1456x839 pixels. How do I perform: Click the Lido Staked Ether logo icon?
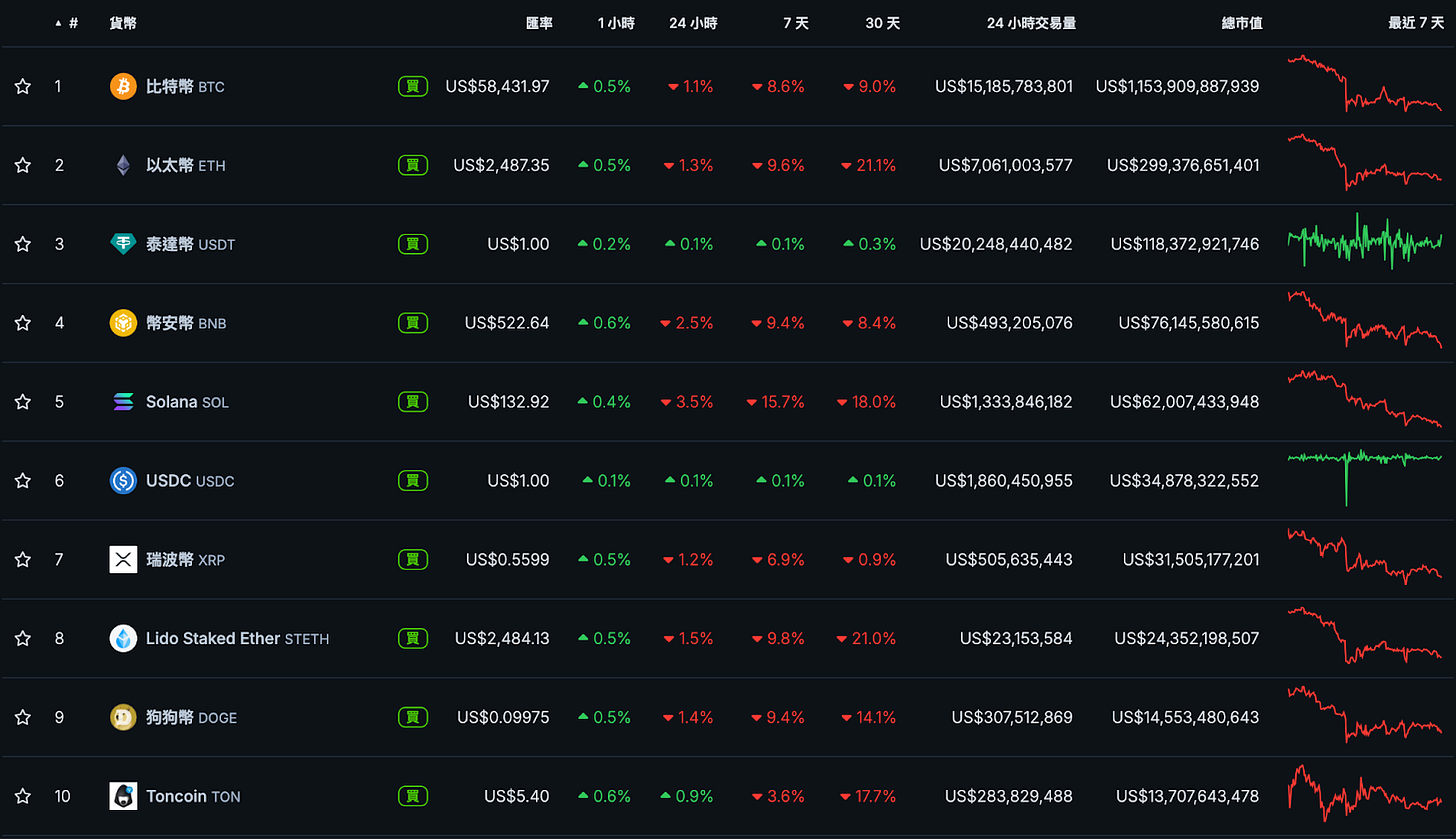click(123, 638)
